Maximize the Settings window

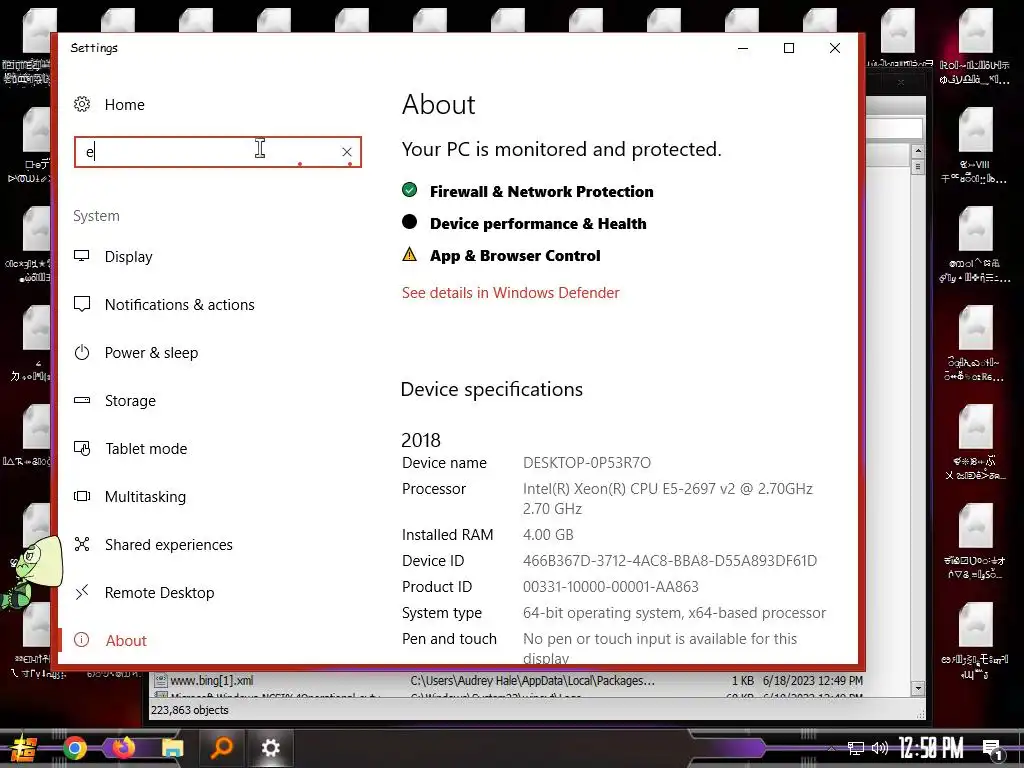click(789, 48)
